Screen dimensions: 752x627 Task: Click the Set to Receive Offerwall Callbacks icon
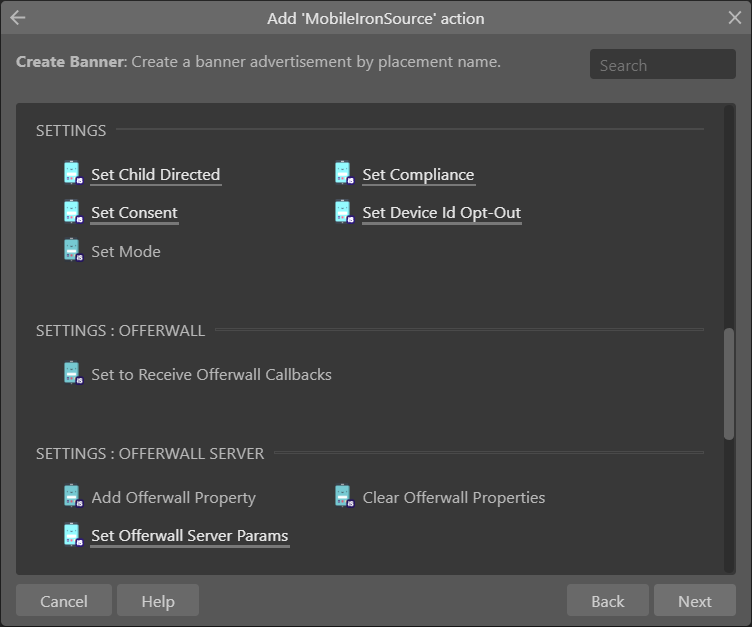[73, 373]
